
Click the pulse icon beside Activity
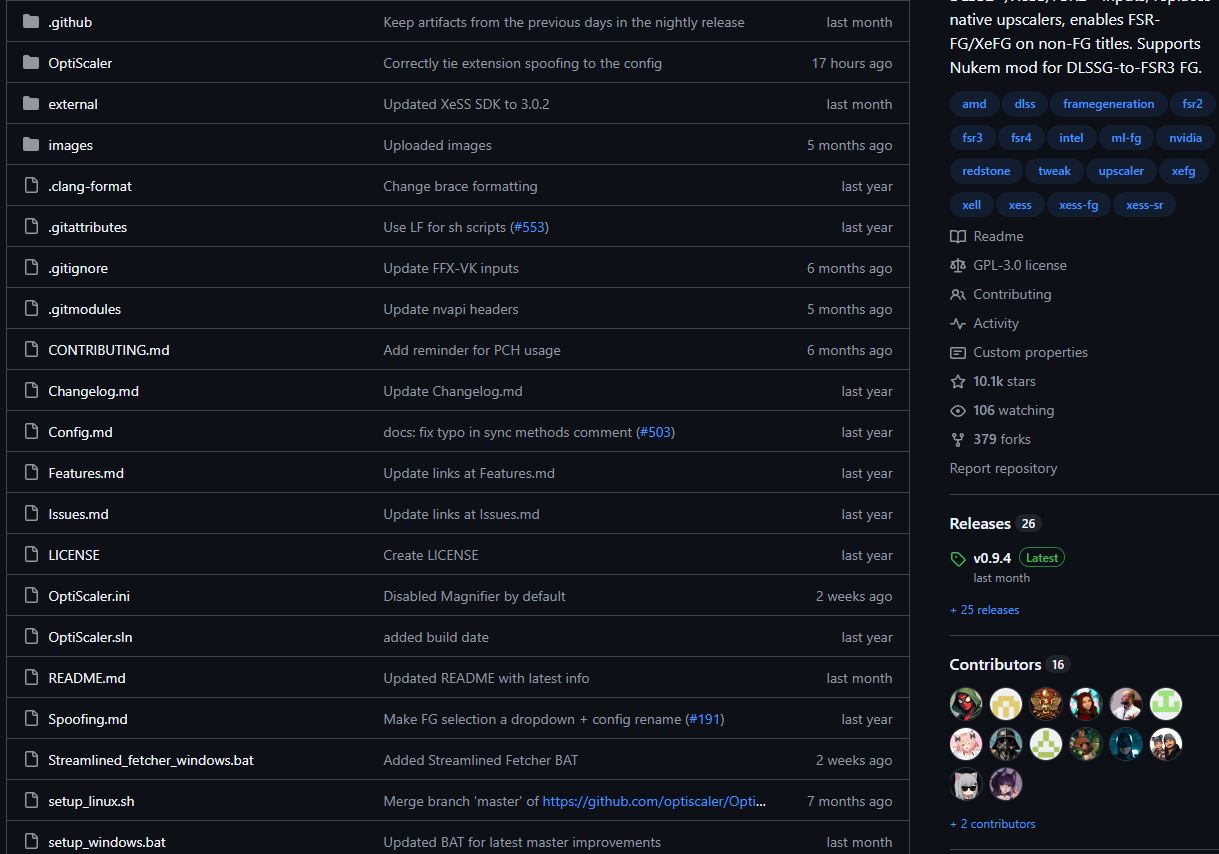(x=958, y=323)
